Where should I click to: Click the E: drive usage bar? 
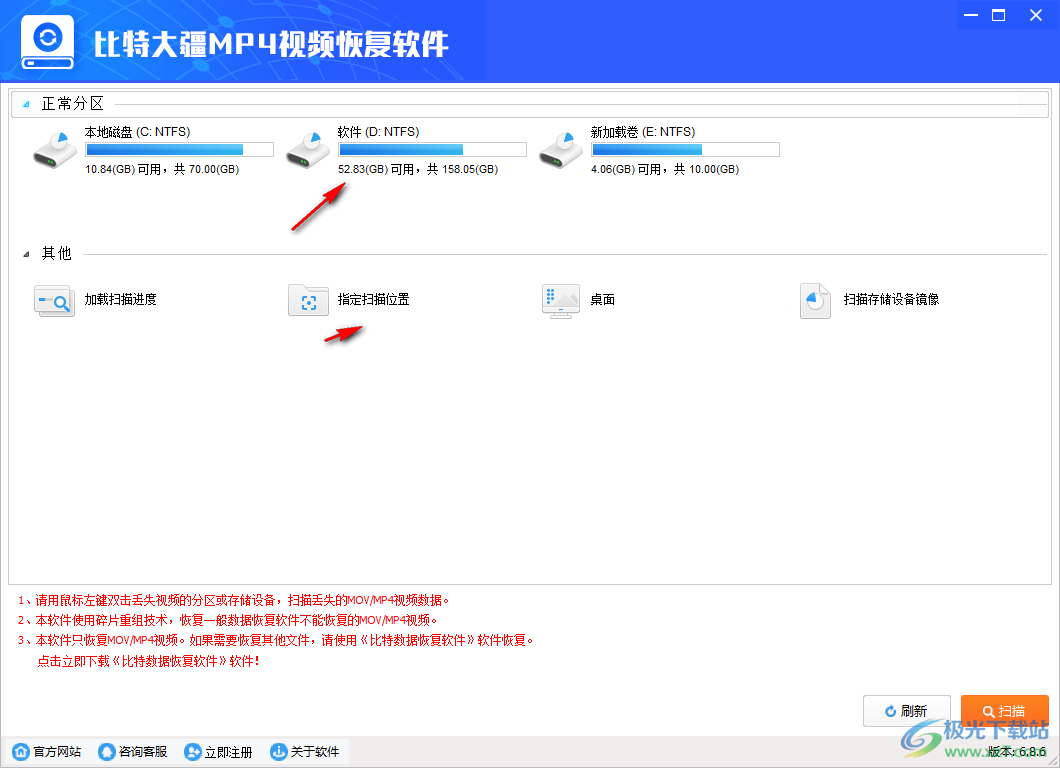(x=685, y=149)
